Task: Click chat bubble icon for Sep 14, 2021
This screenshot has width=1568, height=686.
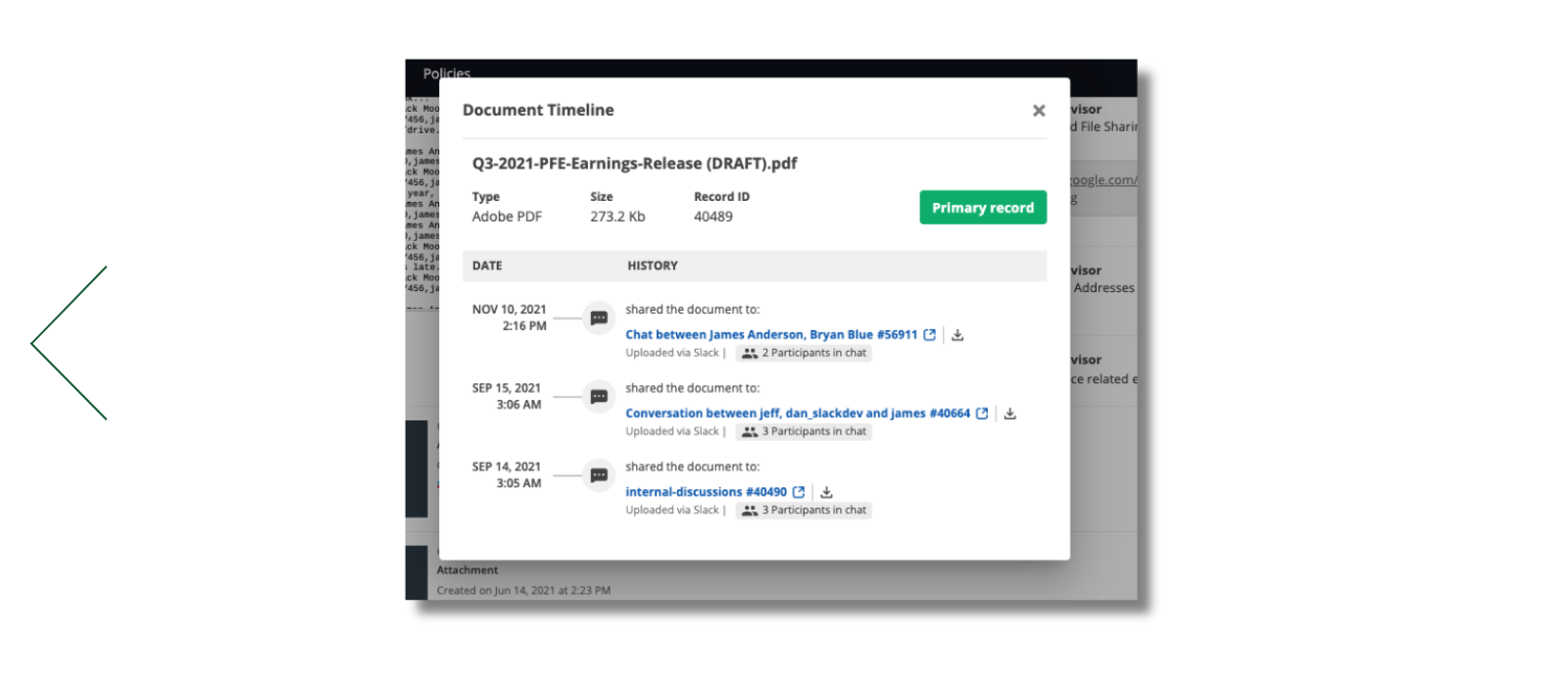Action: 599,475
